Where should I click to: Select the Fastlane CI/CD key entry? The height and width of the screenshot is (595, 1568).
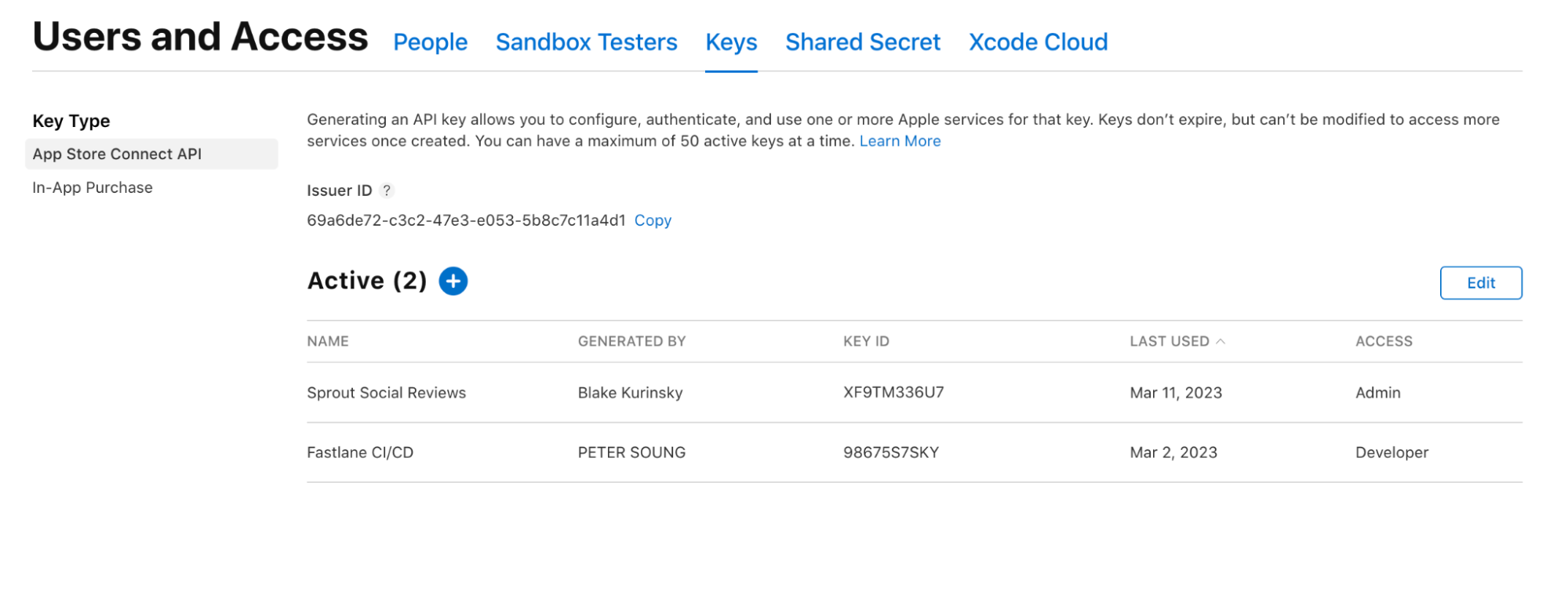pos(361,452)
